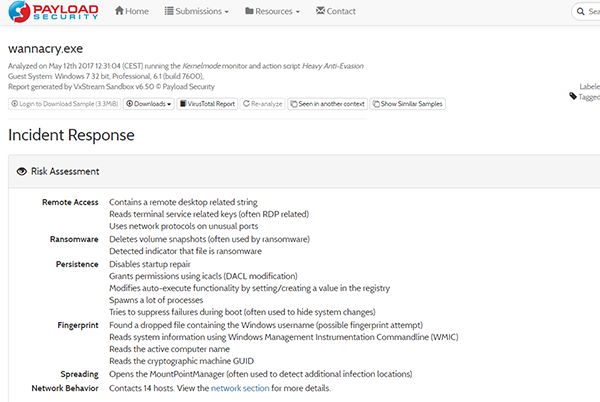Click the Home house icon

[x=119, y=11]
